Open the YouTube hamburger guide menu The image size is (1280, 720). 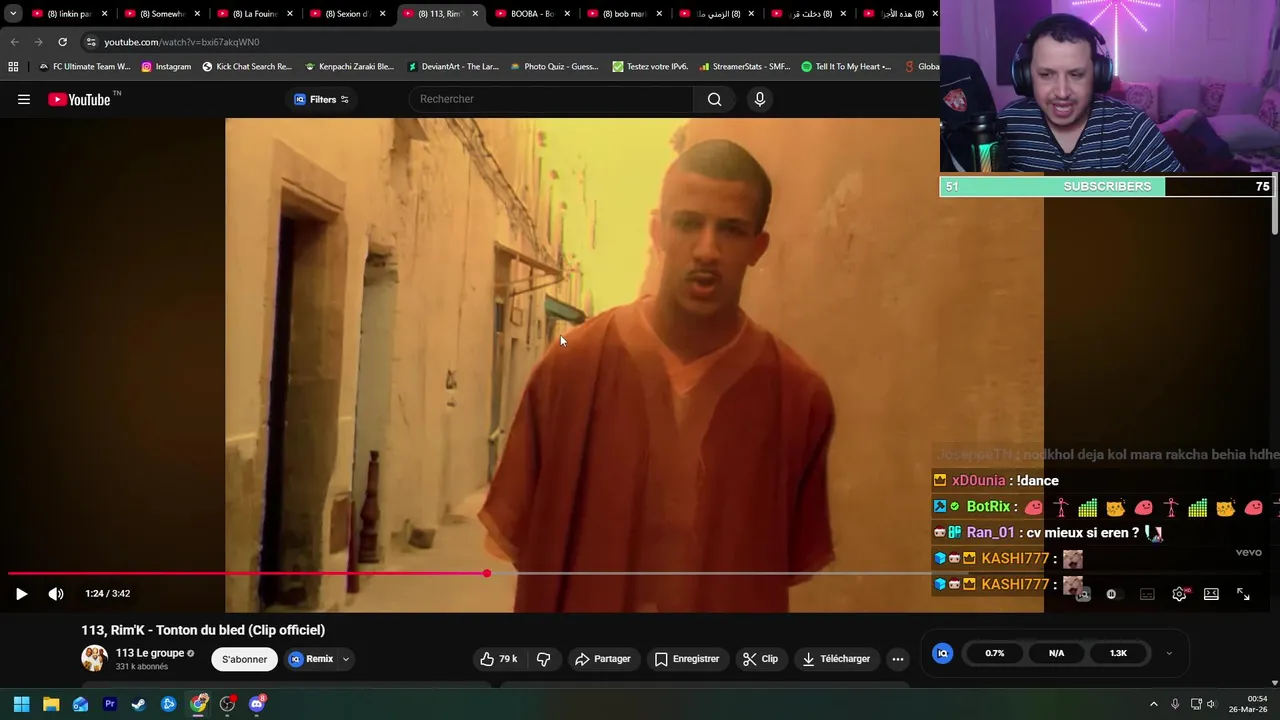pos(24,99)
